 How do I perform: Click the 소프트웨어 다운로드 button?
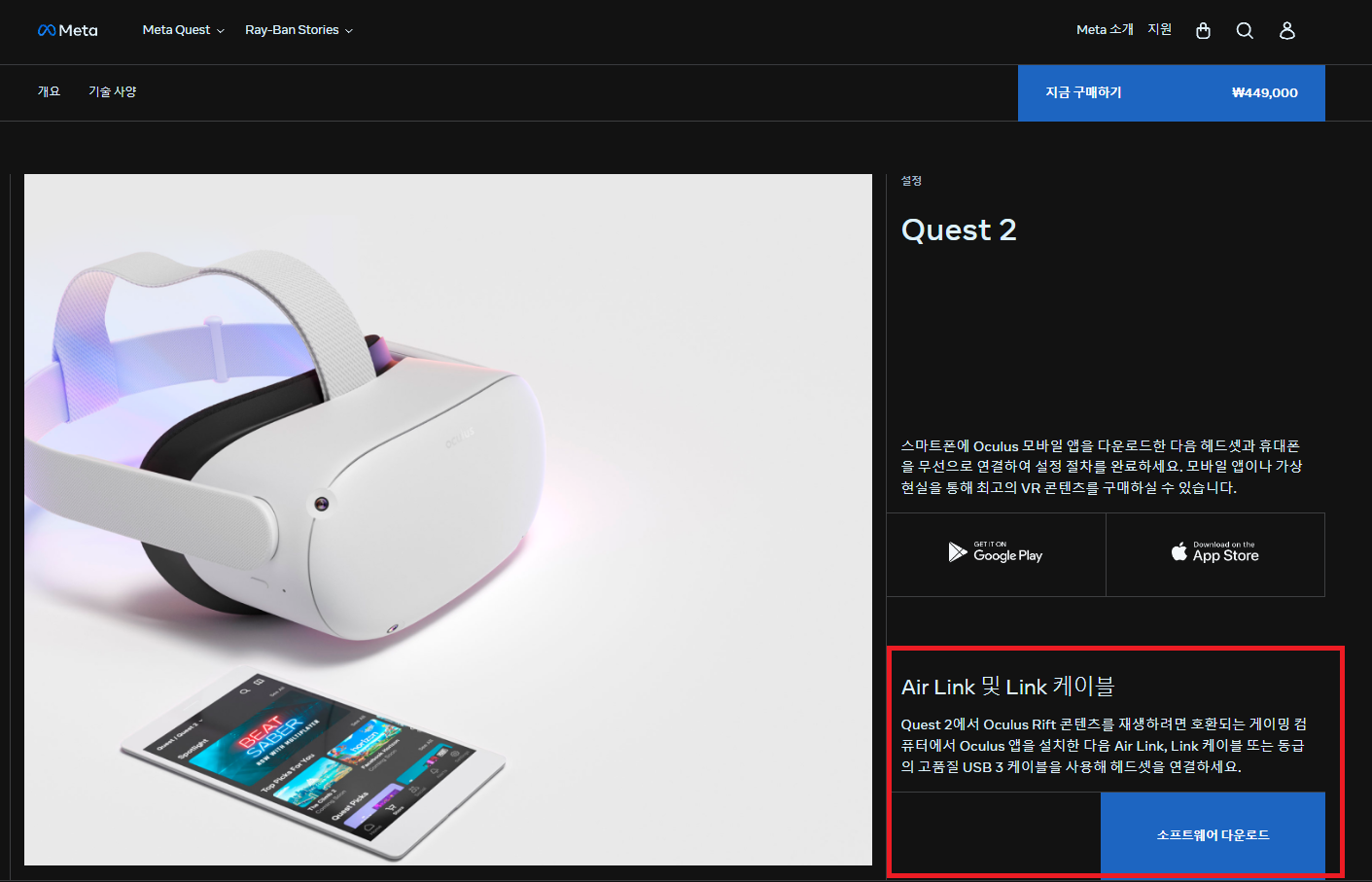[x=1213, y=834]
